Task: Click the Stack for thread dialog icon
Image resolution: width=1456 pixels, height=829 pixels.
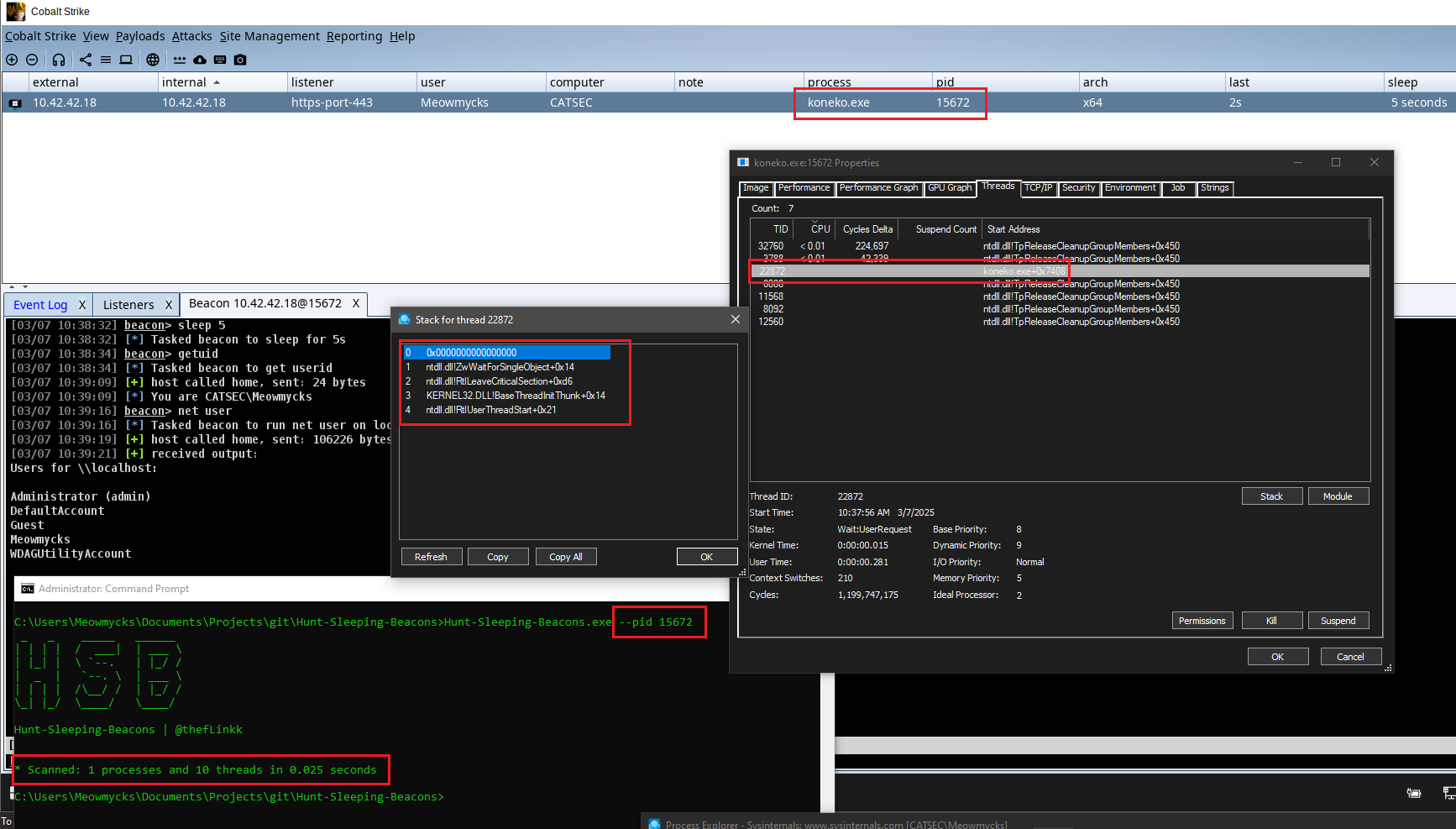Action: pyautogui.click(x=404, y=319)
